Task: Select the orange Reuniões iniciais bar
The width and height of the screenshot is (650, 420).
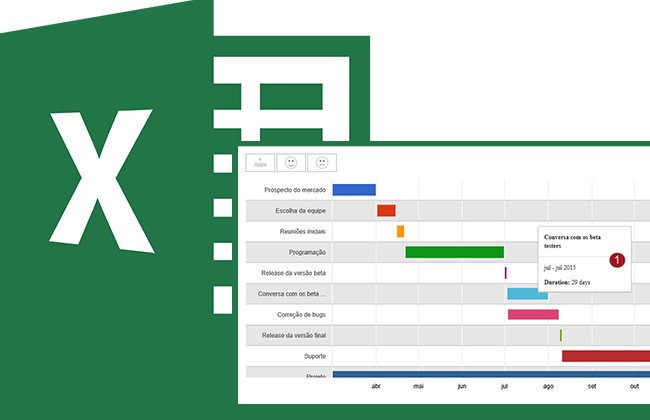Action: coord(400,231)
